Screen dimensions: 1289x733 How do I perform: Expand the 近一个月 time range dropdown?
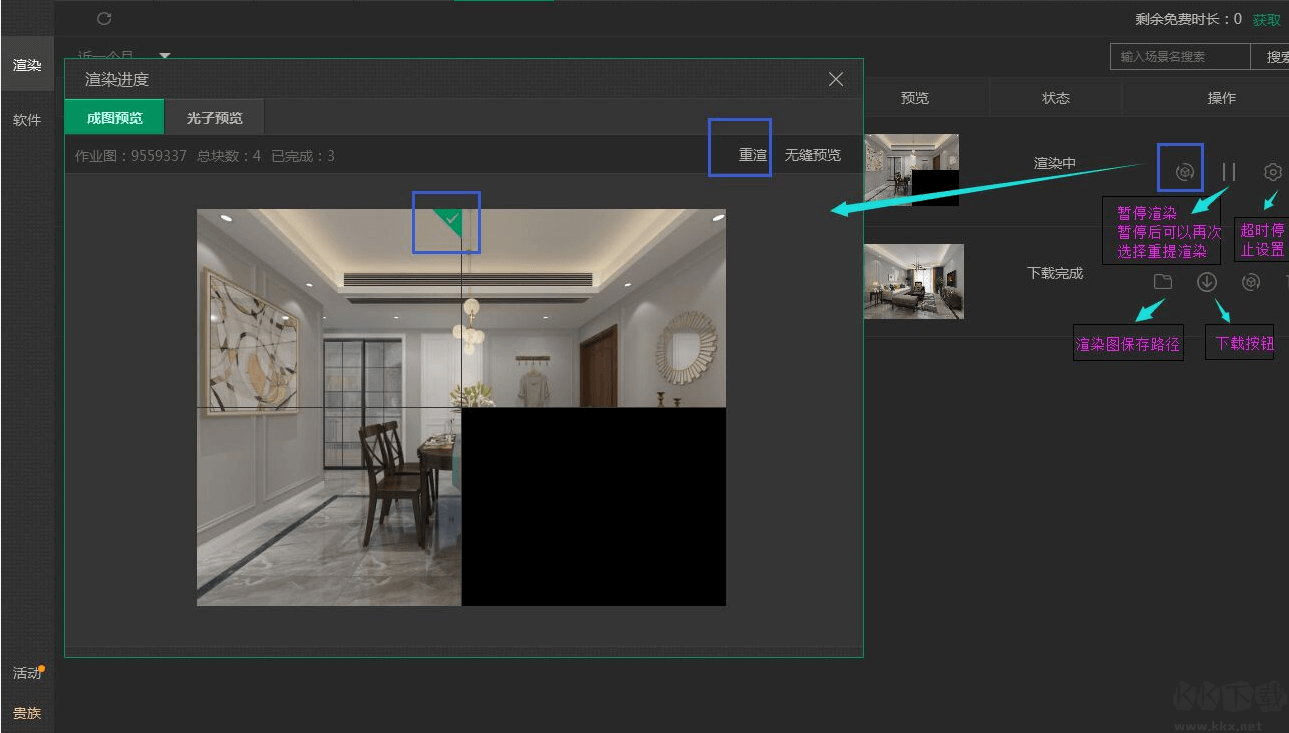[x=164, y=56]
